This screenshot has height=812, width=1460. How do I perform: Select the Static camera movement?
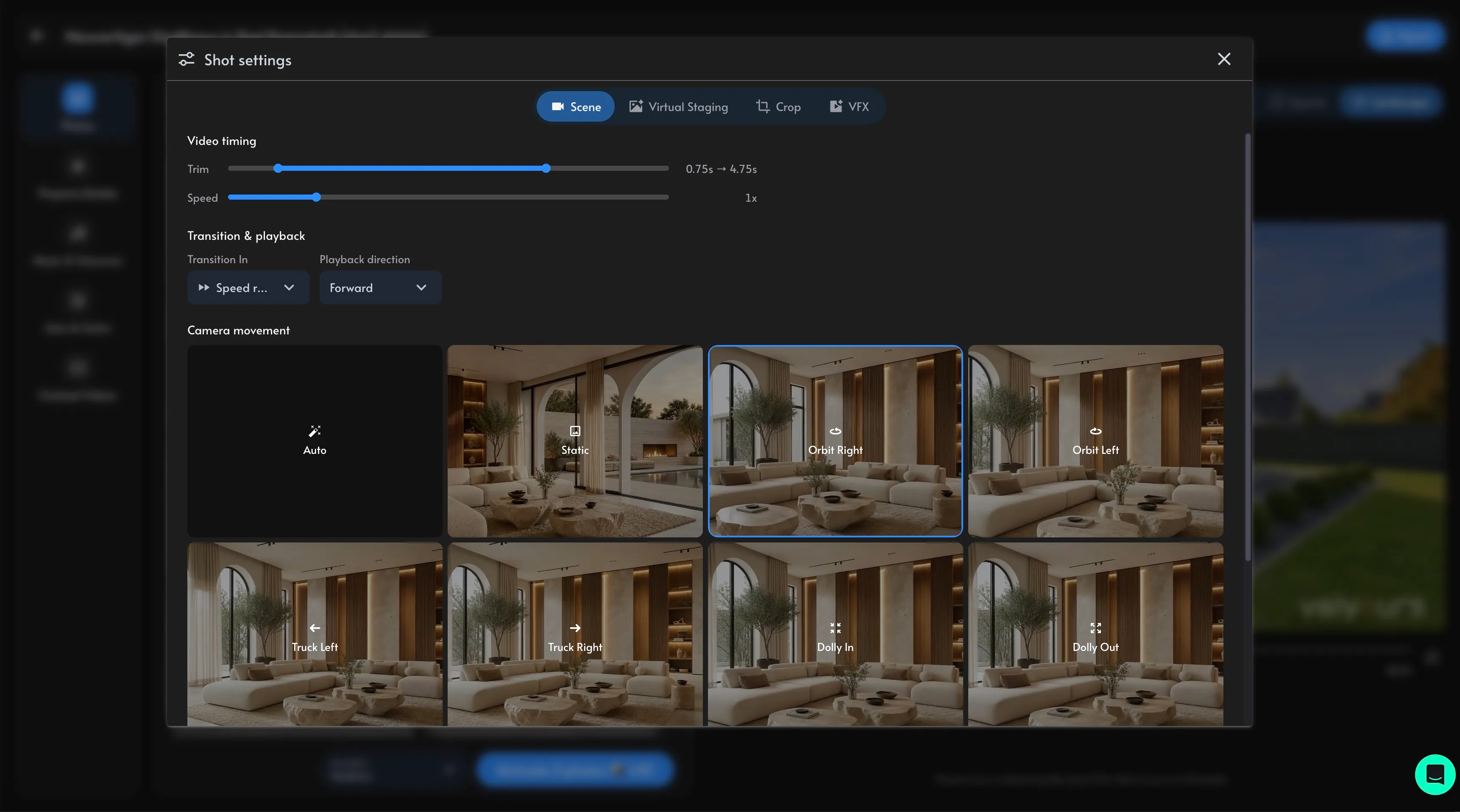click(575, 441)
